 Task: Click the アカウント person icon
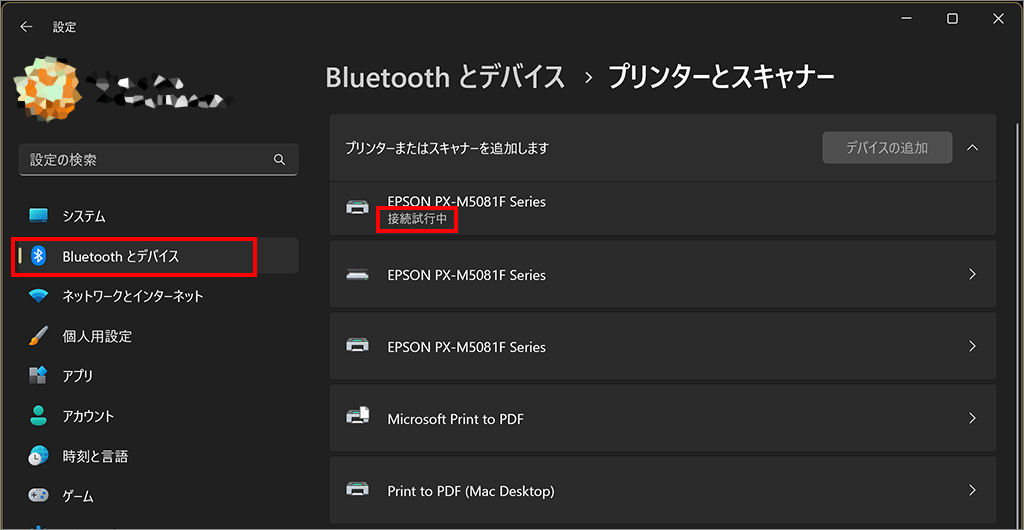coord(39,416)
